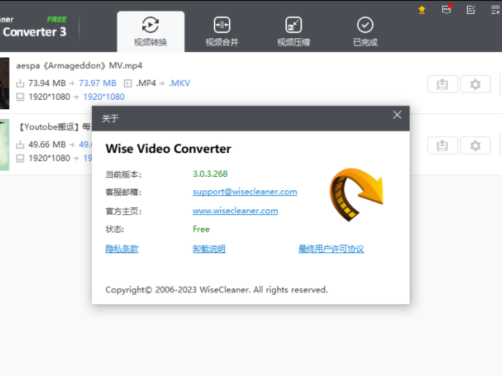Screen dimensions: 502x376
Task: Click the Free status text in dialog
Action: click(x=201, y=229)
